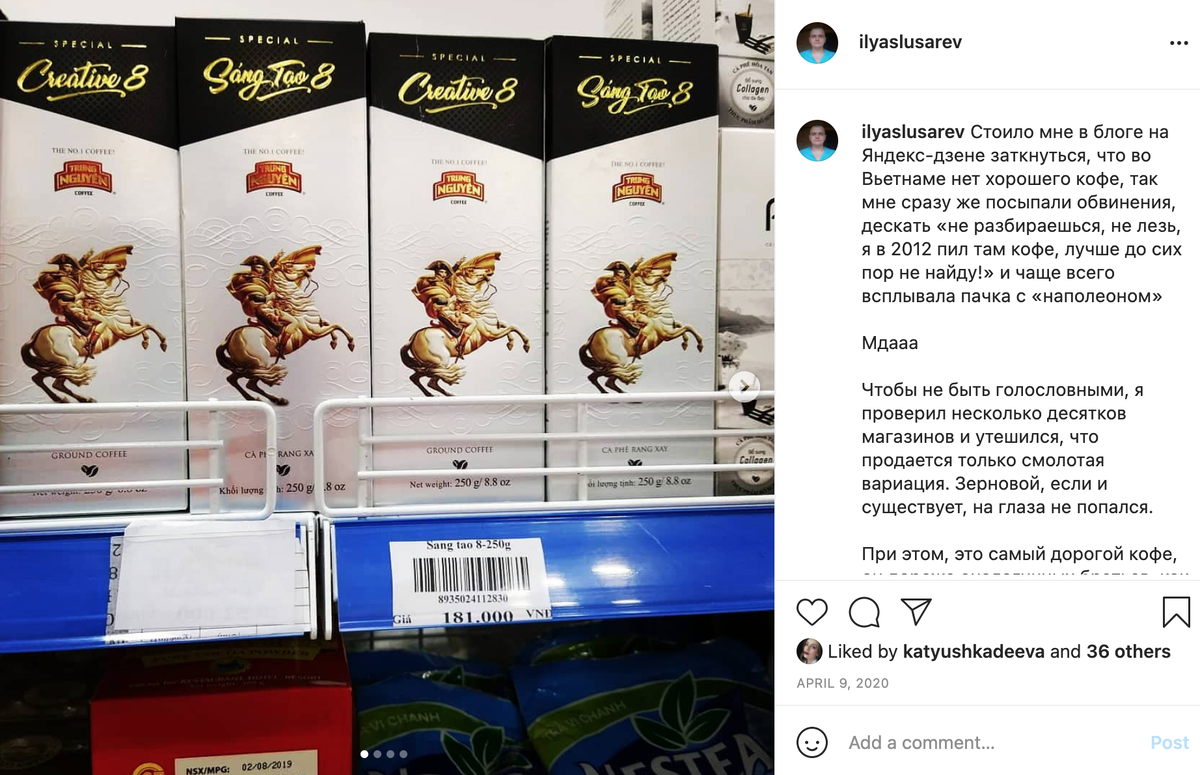The width and height of the screenshot is (1200, 775).
Task: Open the three-dot more options menu
Action: [1179, 44]
